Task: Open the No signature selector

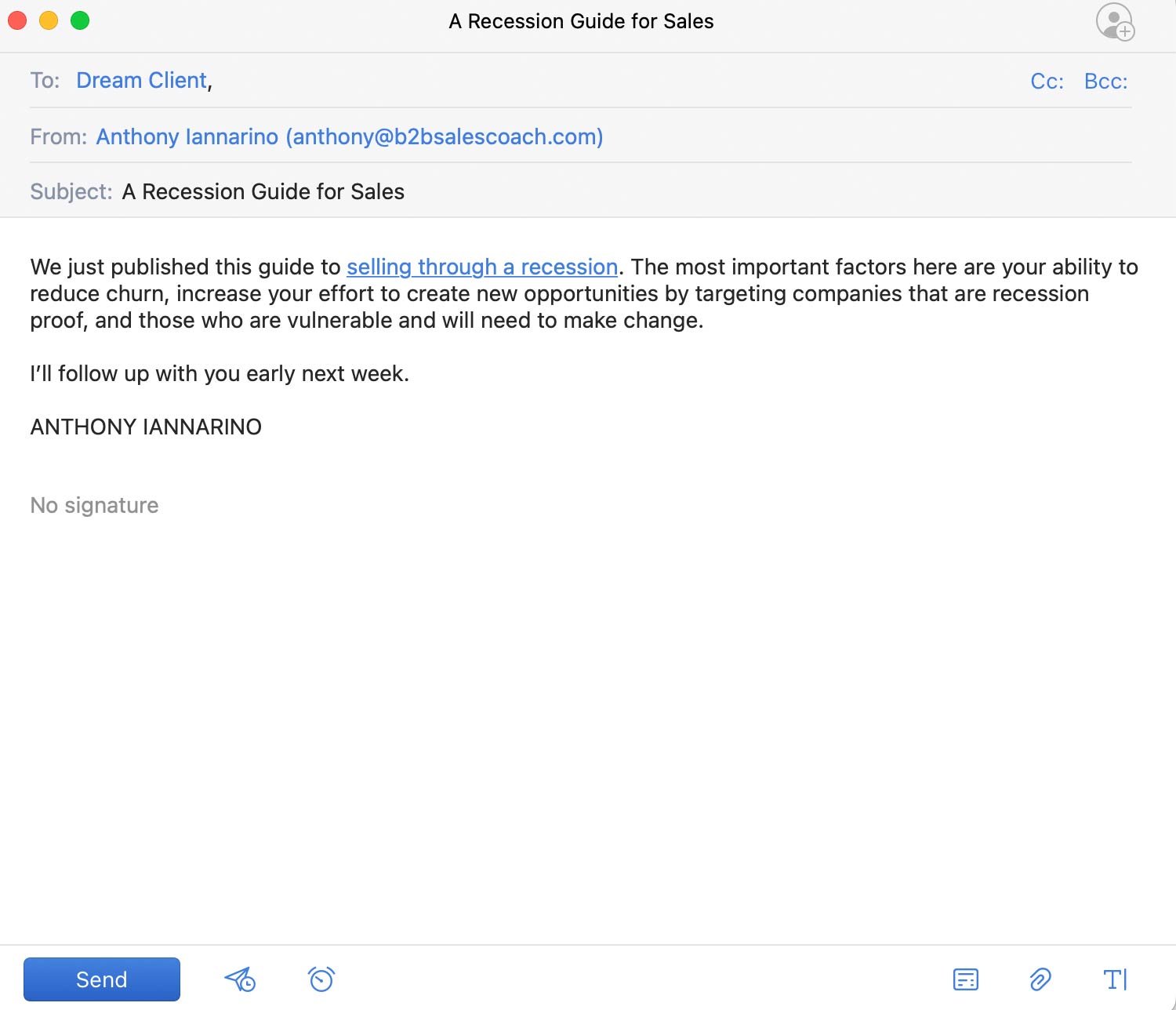Action: point(94,505)
